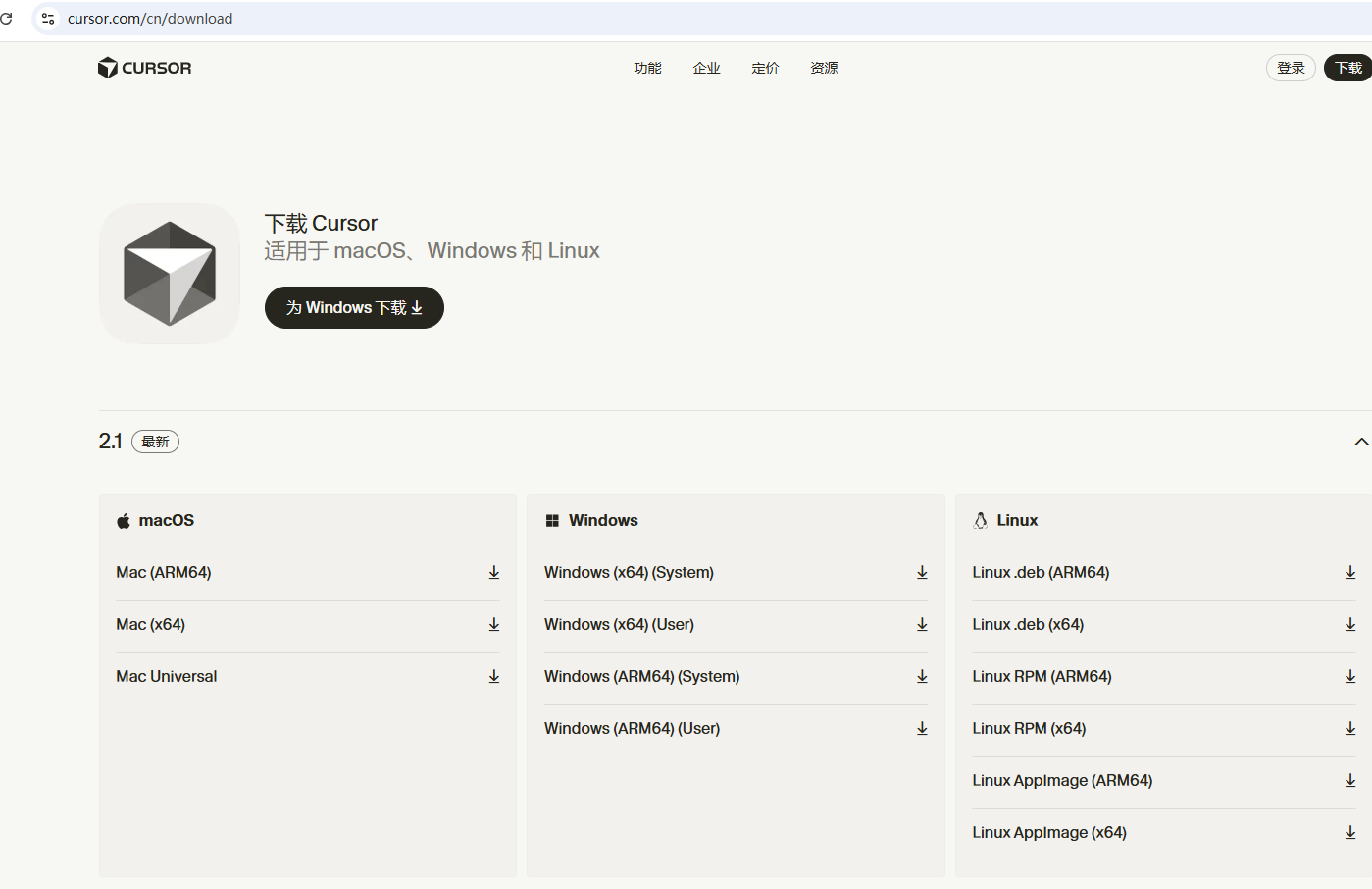Download Windows (x64) (System) arrow icon
1372x889 pixels.
(x=922, y=572)
